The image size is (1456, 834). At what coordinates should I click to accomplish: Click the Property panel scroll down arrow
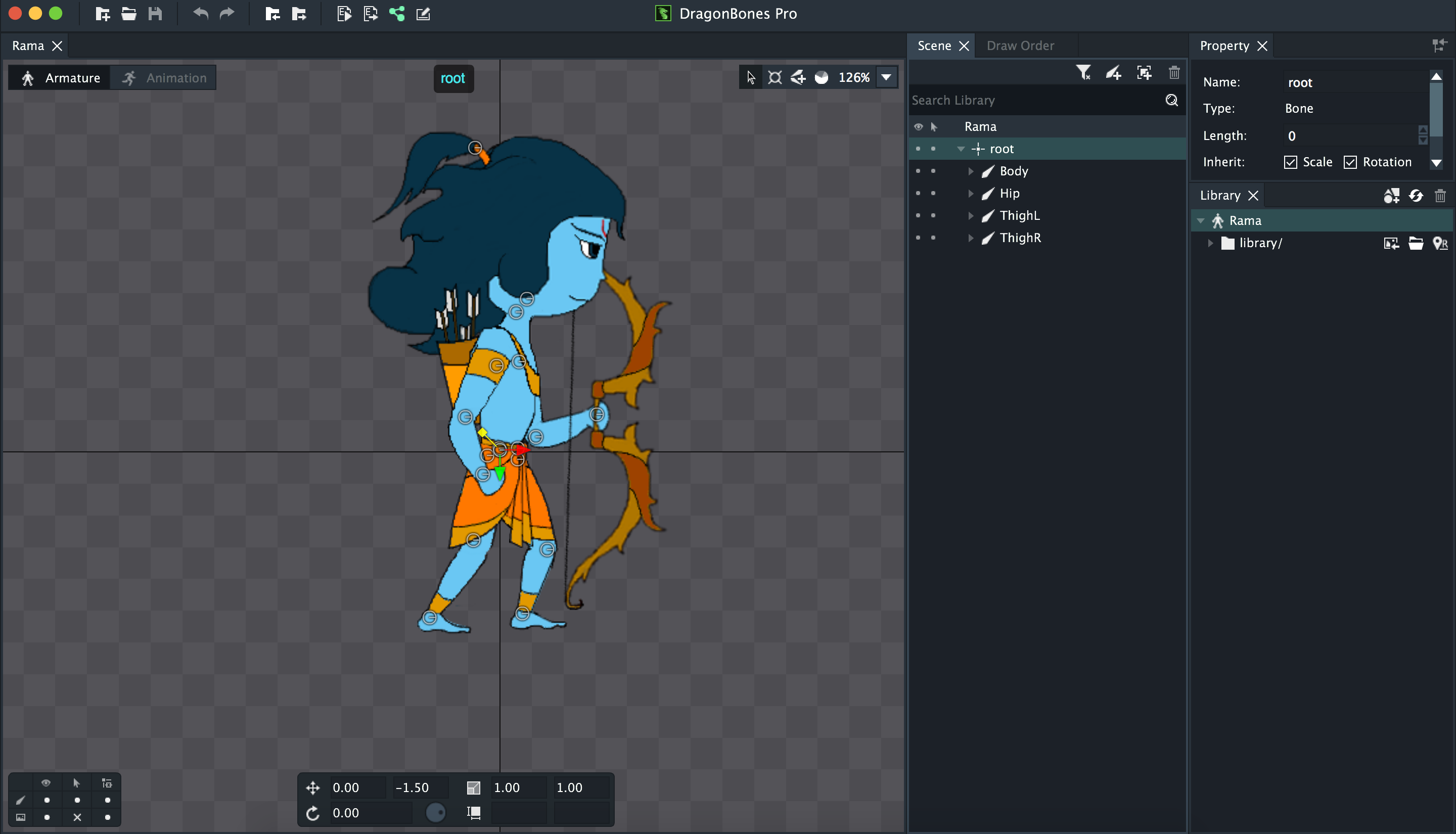[x=1436, y=163]
